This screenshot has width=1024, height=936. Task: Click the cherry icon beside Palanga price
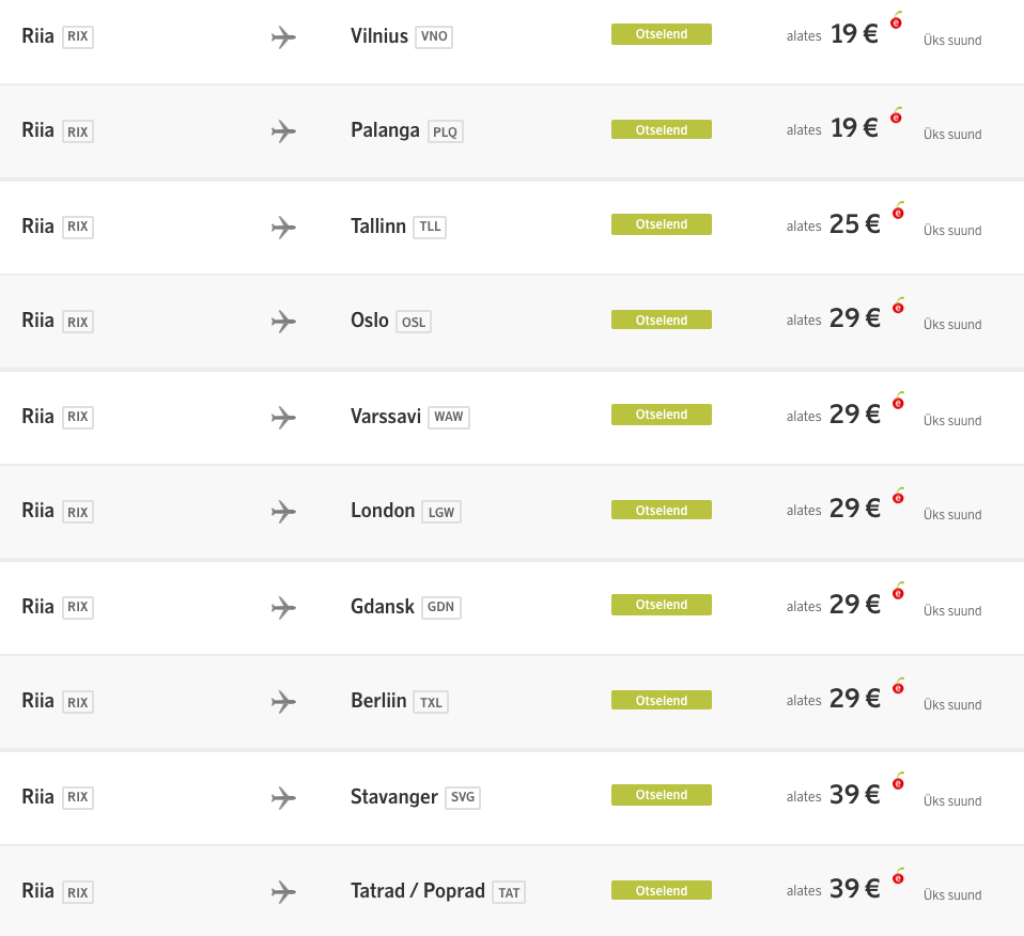897,116
